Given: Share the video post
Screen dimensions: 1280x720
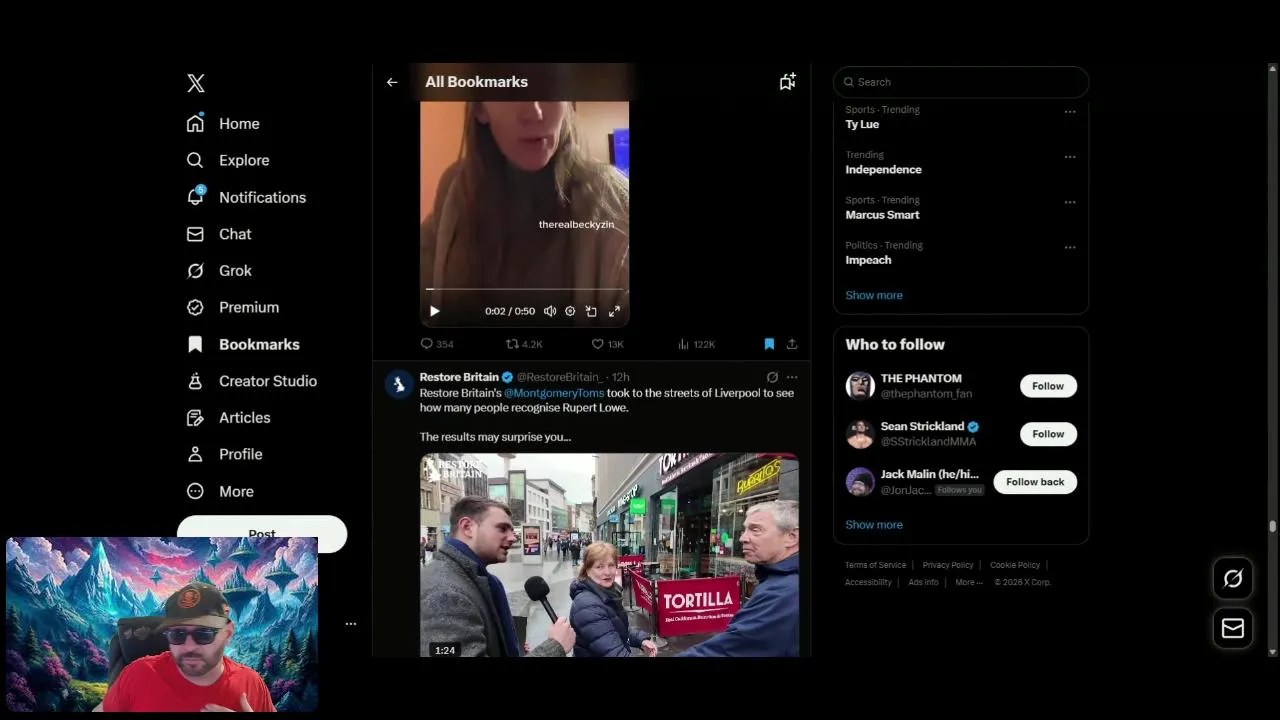Looking at the screenshot, I should coord(792,344).
